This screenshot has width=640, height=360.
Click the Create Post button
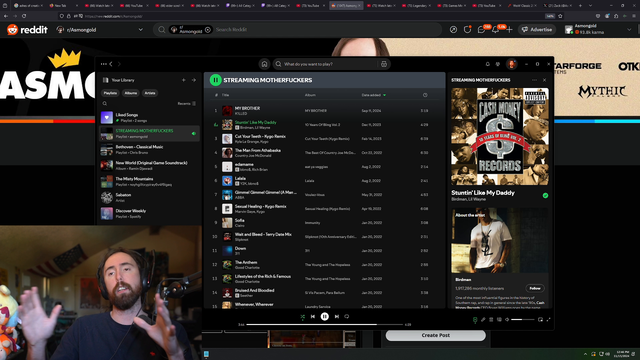pos(436,335)
